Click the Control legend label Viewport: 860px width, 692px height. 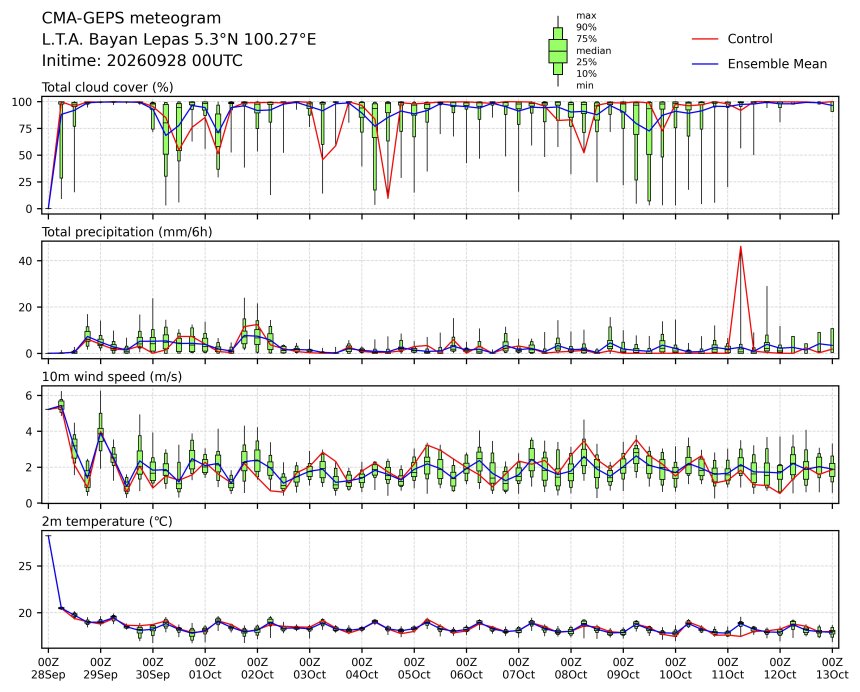[x=750, y=39]
